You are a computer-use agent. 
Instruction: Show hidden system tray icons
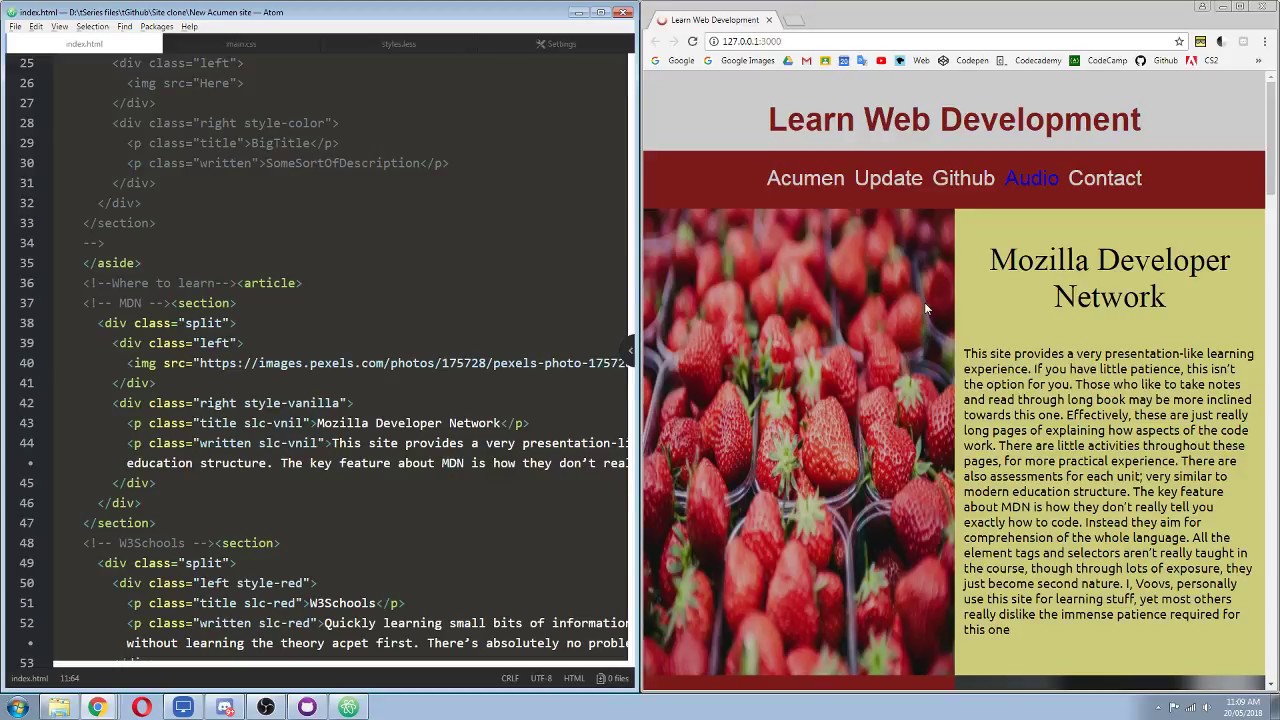tap(1159, 707)
